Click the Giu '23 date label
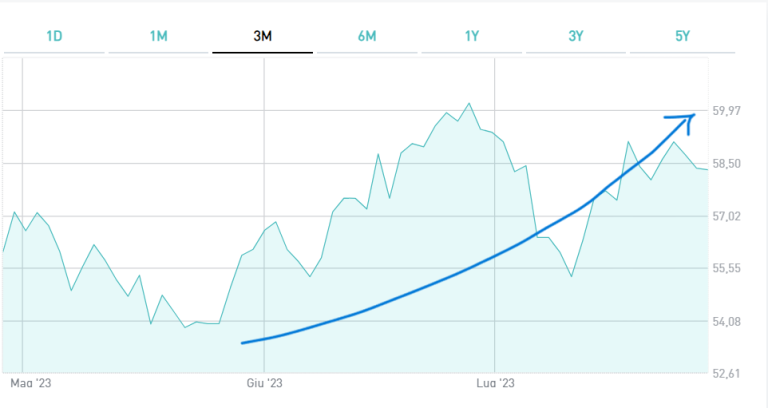The width and height of the screenshot is (768, 408). (265, 383)
